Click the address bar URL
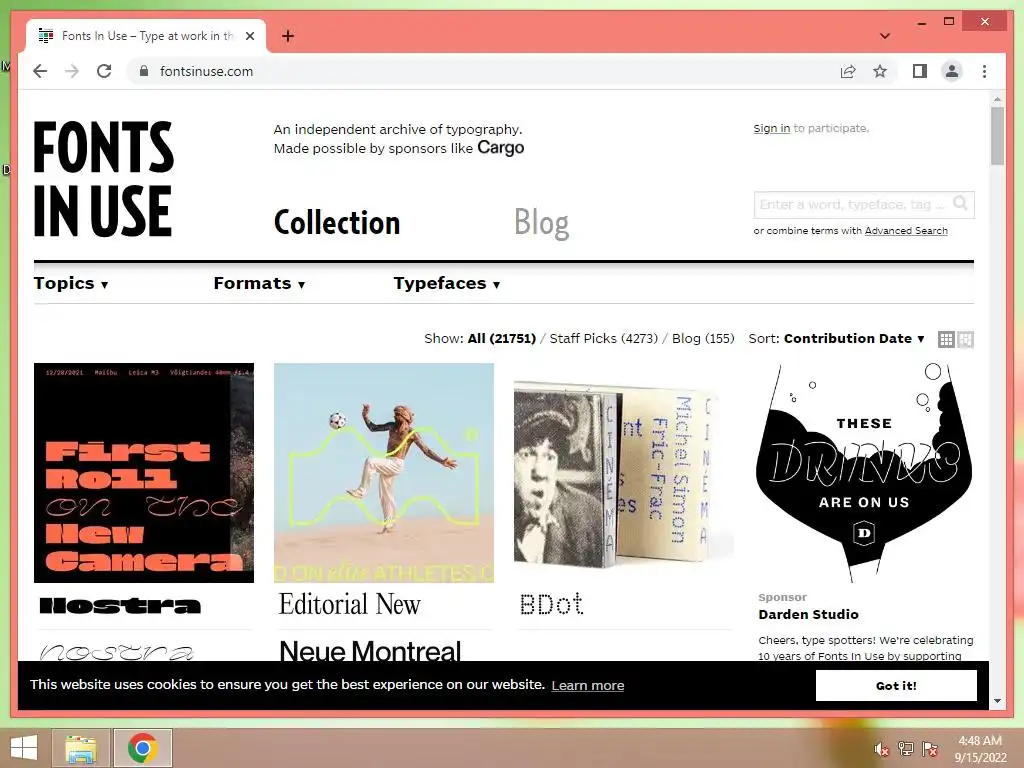The width and height of the screenshot is (1024, 768). [206, 71]
